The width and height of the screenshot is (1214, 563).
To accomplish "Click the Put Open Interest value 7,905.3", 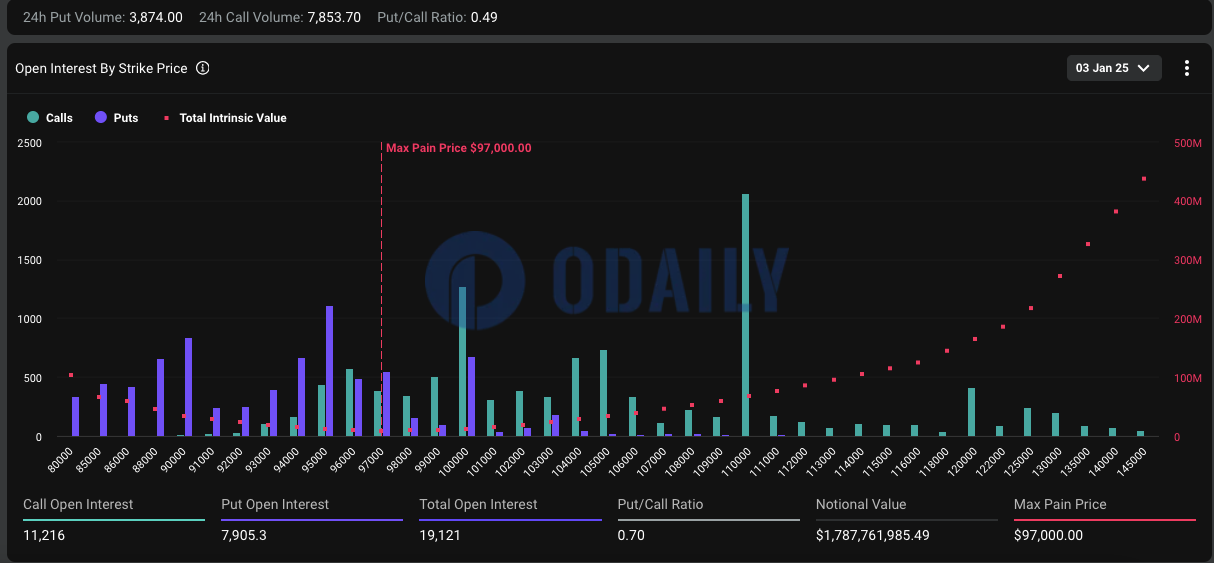I will (x=244, y=535).
